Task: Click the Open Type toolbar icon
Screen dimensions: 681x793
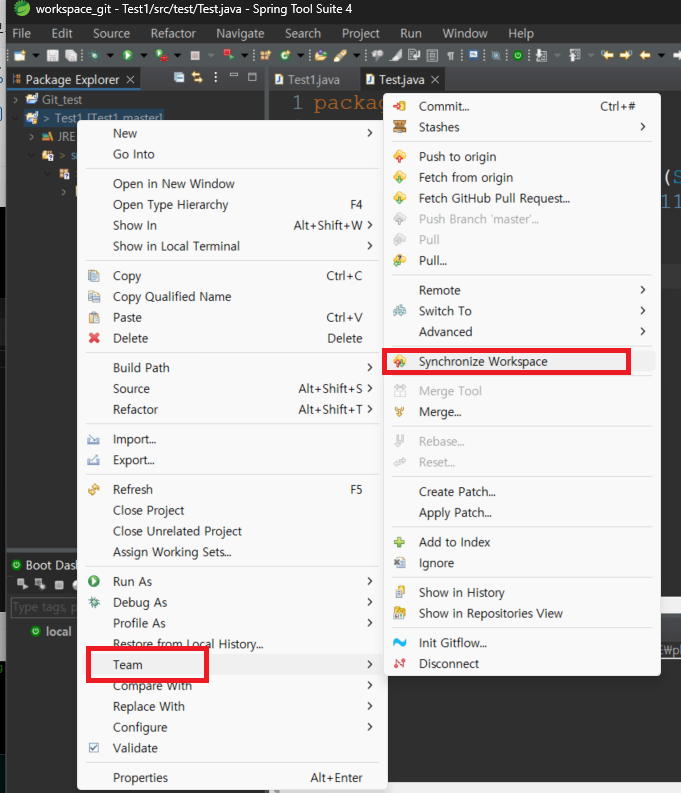Action: click(321, 55)
